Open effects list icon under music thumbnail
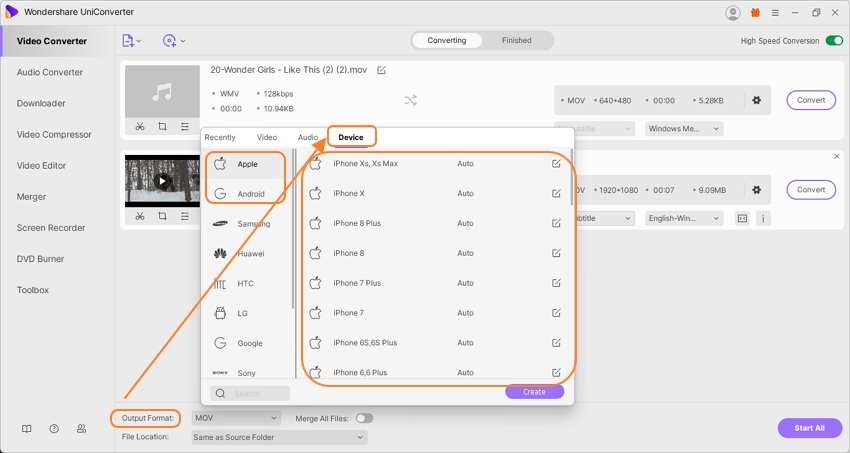Screen dimensions: 850x453 [x=185, y=127]
